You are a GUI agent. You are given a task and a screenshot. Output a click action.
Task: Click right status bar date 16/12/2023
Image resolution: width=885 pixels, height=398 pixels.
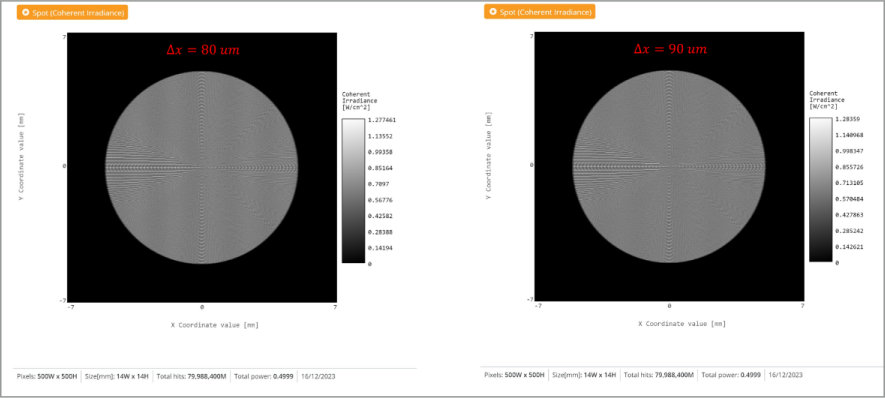(786, 375)
